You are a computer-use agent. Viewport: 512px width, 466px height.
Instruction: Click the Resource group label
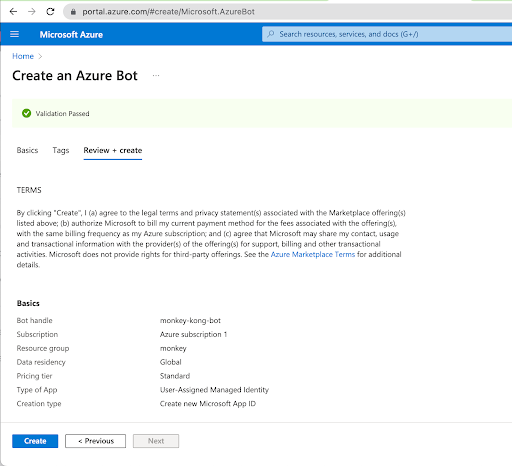click(43, 348)
